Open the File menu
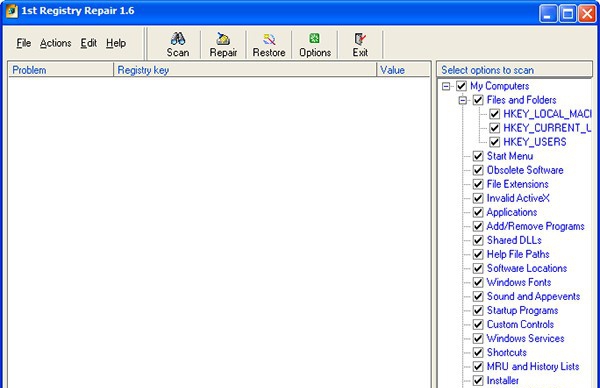 24,43
